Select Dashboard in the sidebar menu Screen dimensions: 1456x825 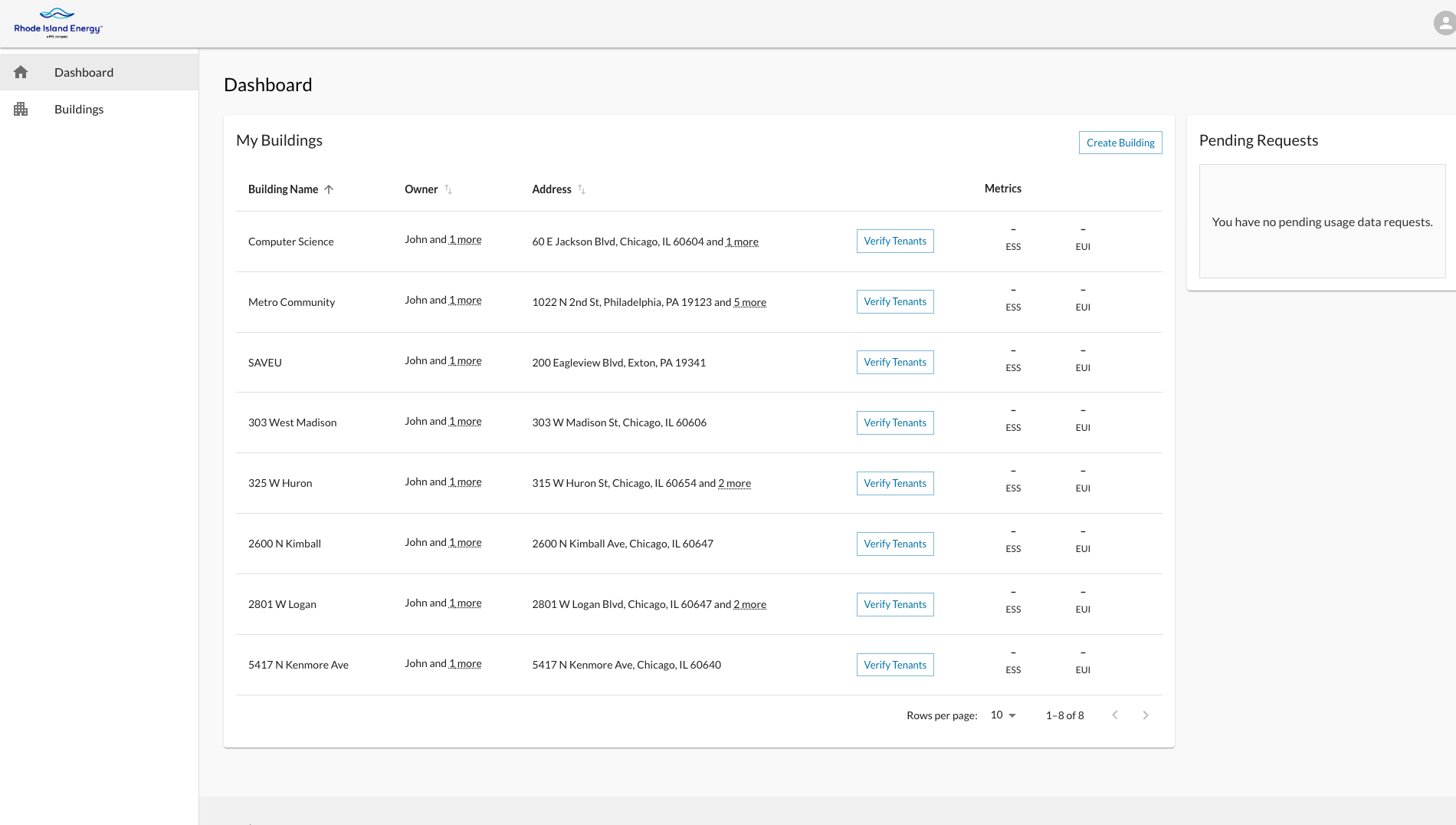point(84,72)
